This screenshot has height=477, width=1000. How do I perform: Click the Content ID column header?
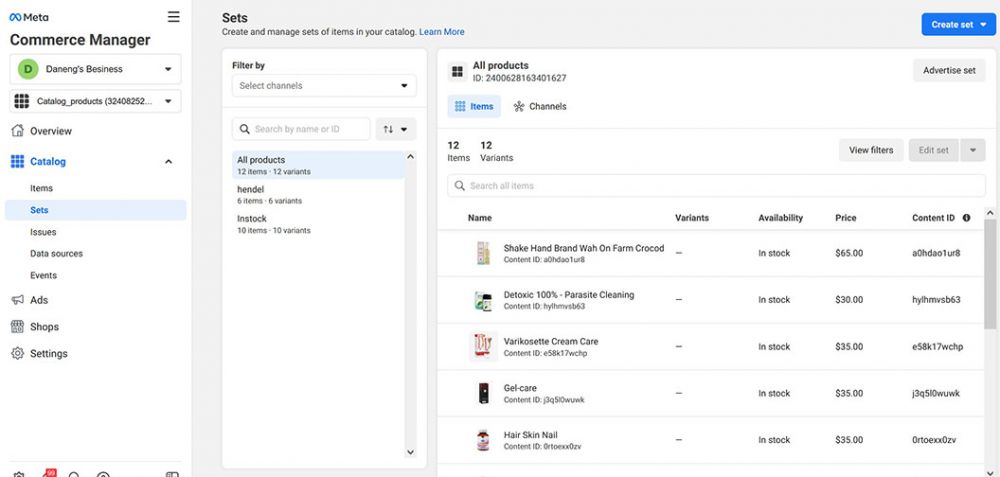[933, 217]
